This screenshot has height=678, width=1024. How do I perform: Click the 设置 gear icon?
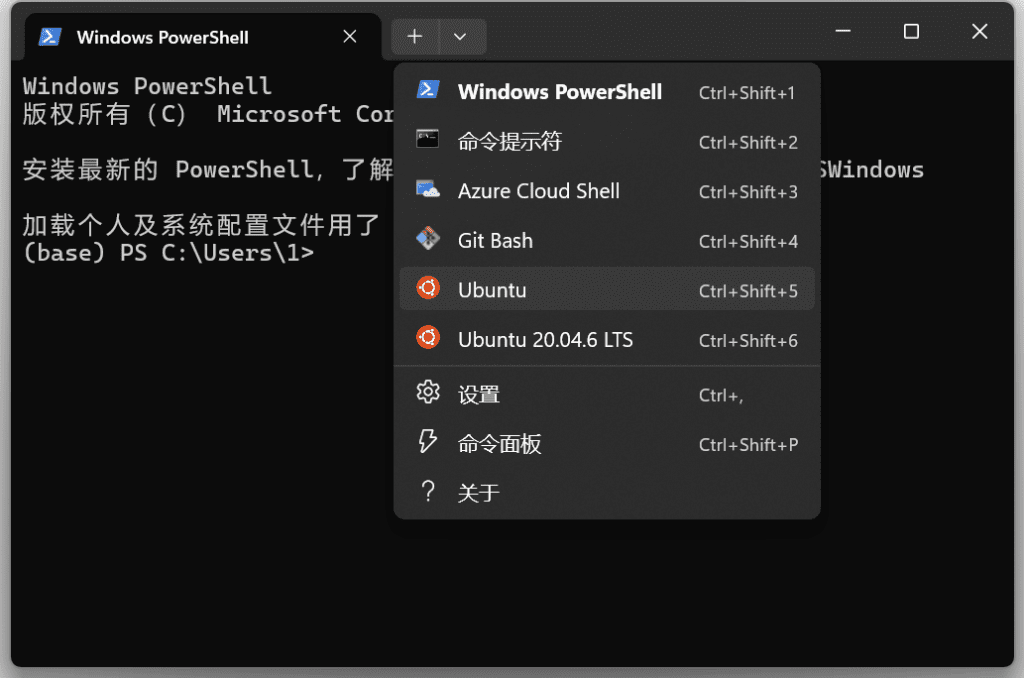coord(428,393)
